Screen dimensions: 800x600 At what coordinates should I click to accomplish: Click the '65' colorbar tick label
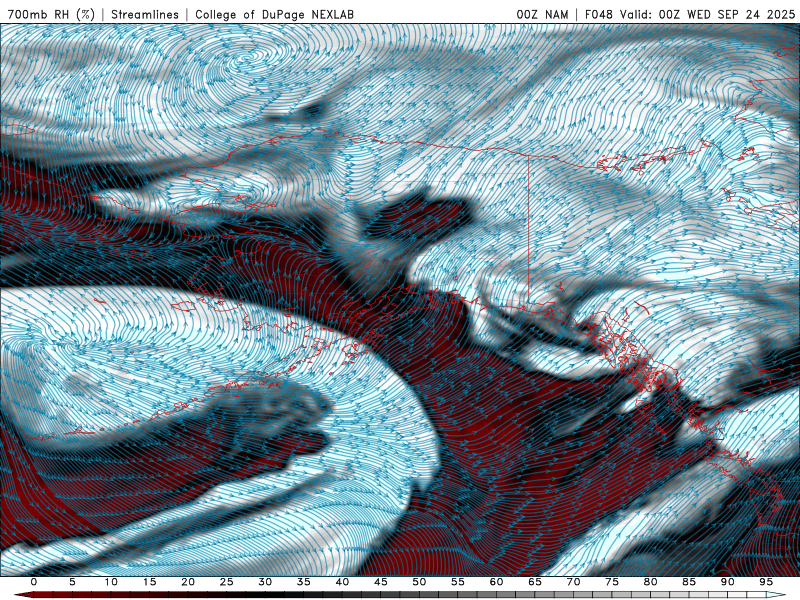tap(535, 582)
